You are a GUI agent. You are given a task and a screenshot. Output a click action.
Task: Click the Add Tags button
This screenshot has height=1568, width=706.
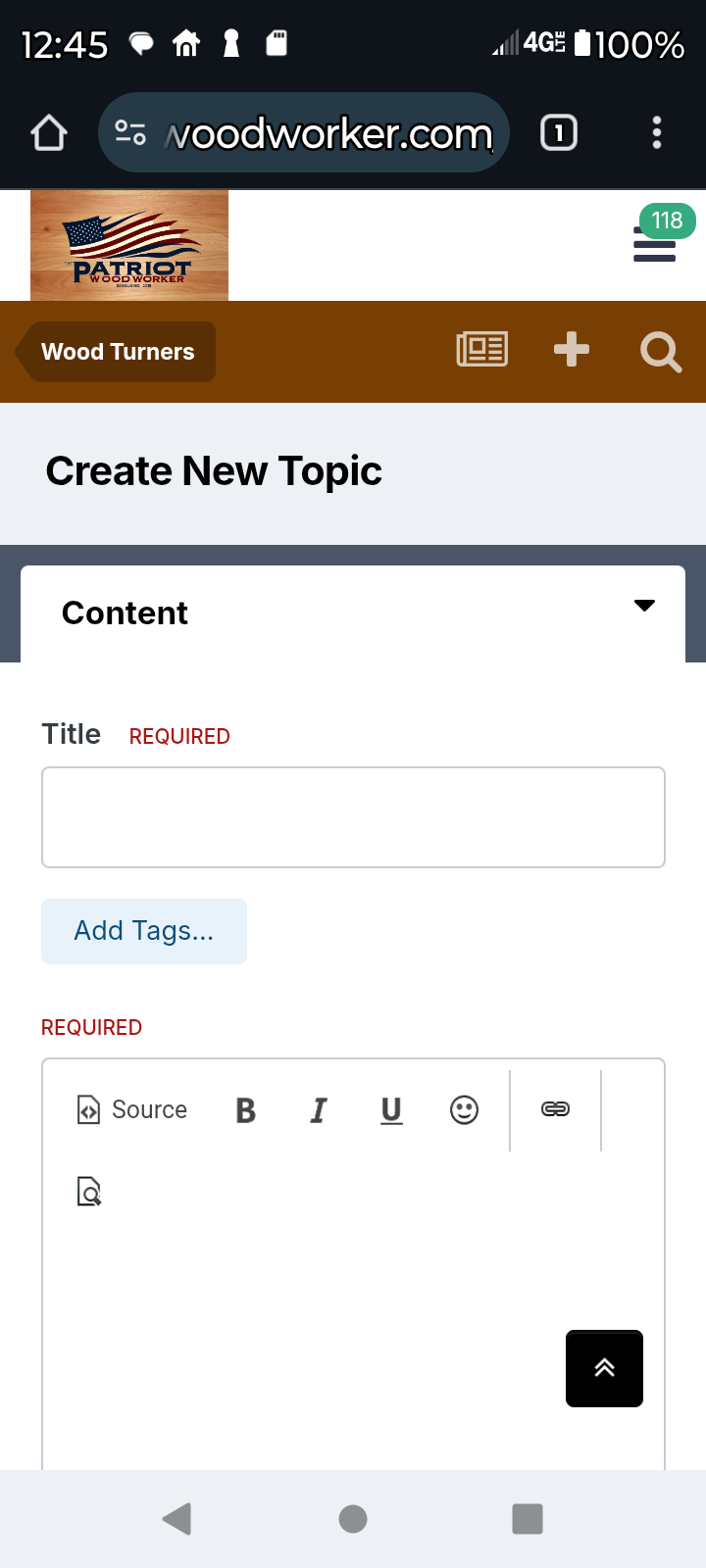[x=144, y=931]
